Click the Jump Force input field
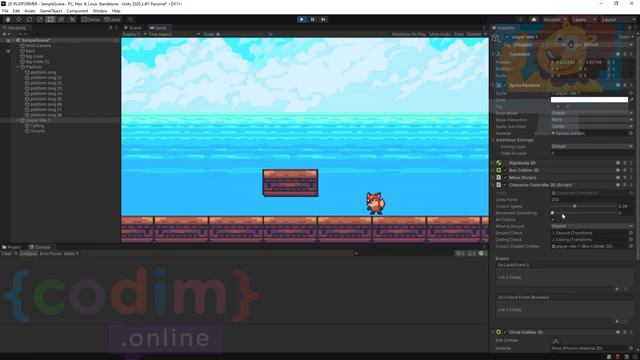 click(592, 200)
